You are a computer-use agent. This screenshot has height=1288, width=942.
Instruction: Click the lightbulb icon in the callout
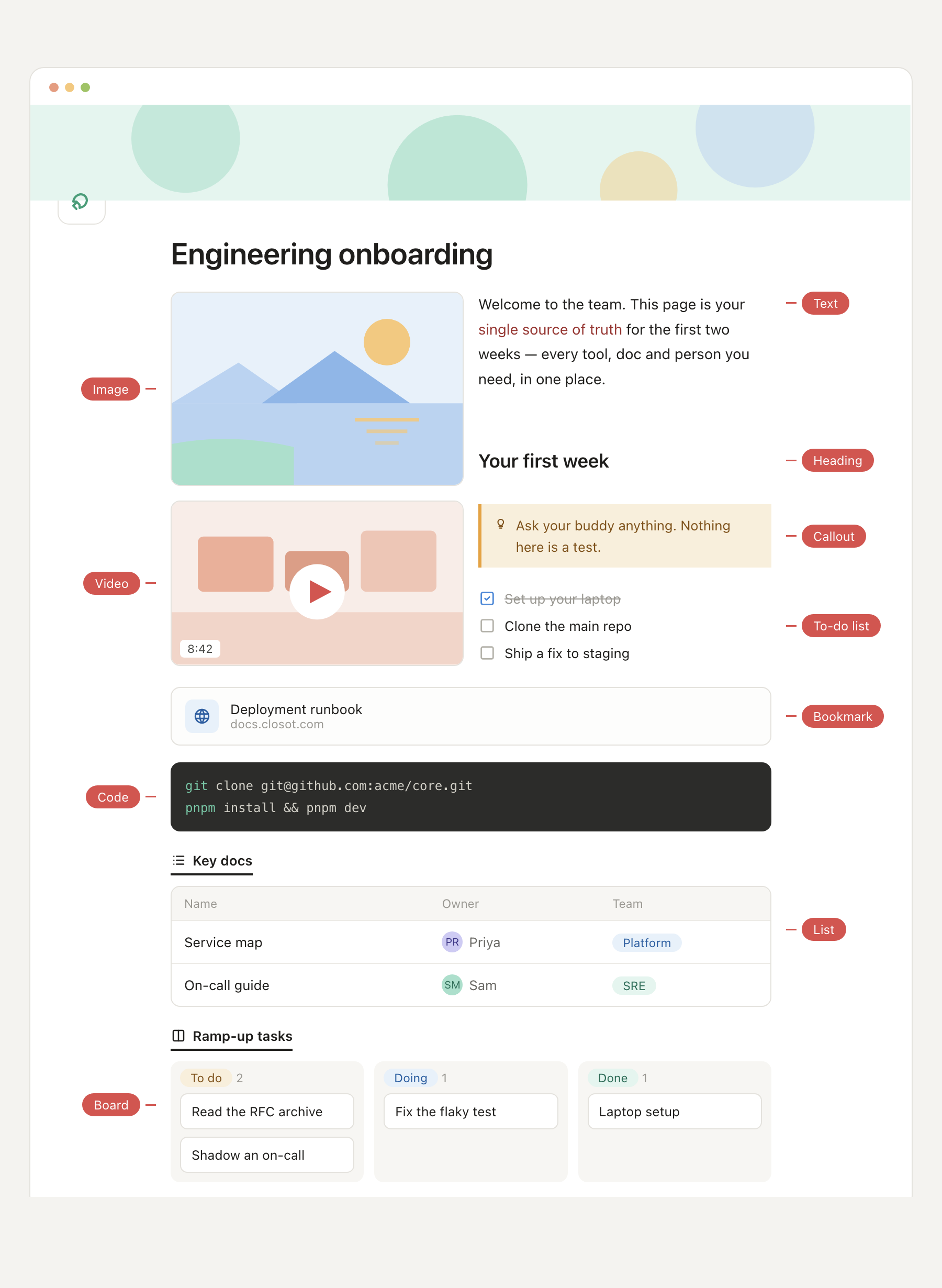tap(501, 524)
